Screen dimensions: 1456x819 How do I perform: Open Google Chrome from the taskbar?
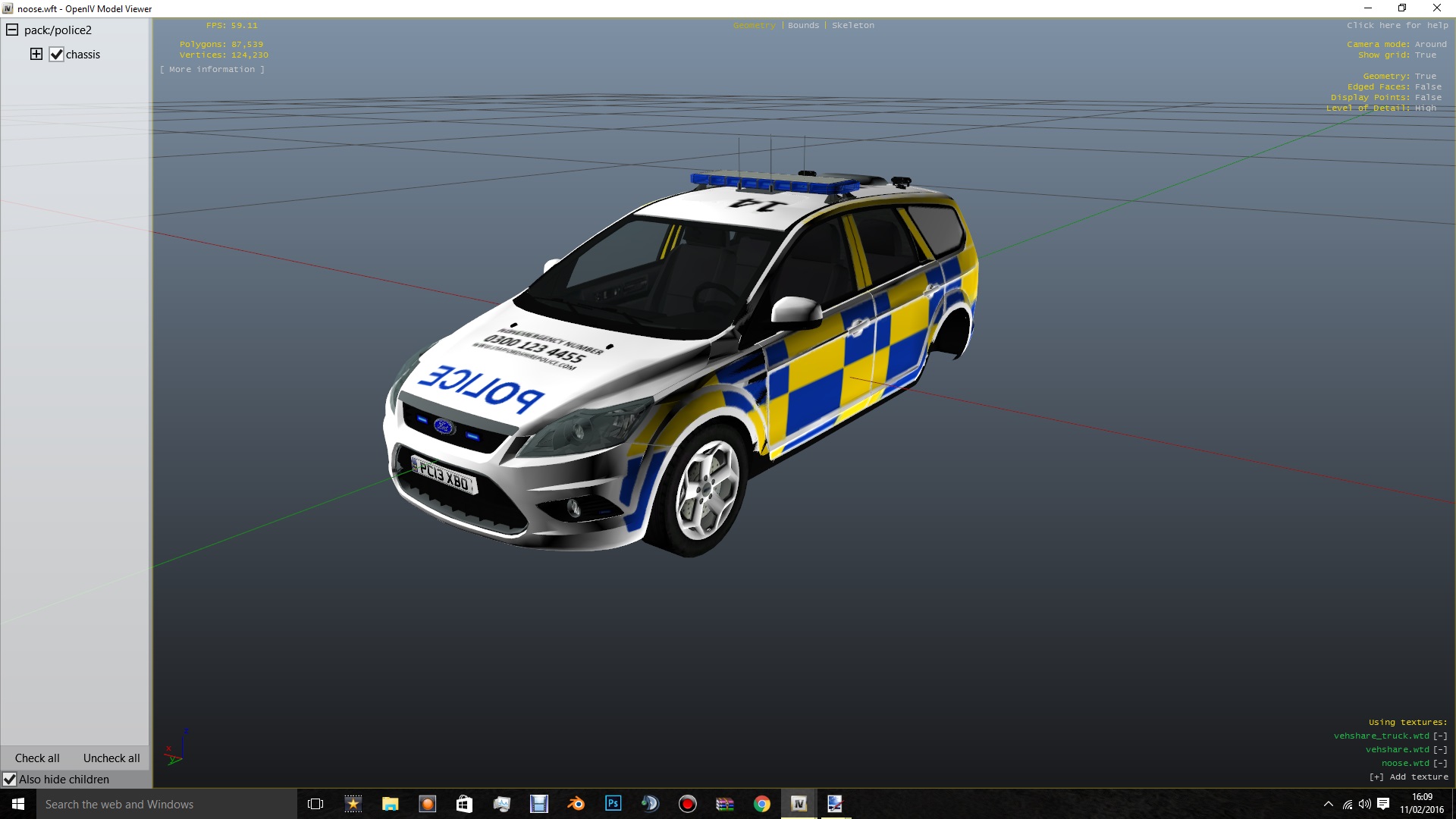pyautogui.click(x=761, y=804)
